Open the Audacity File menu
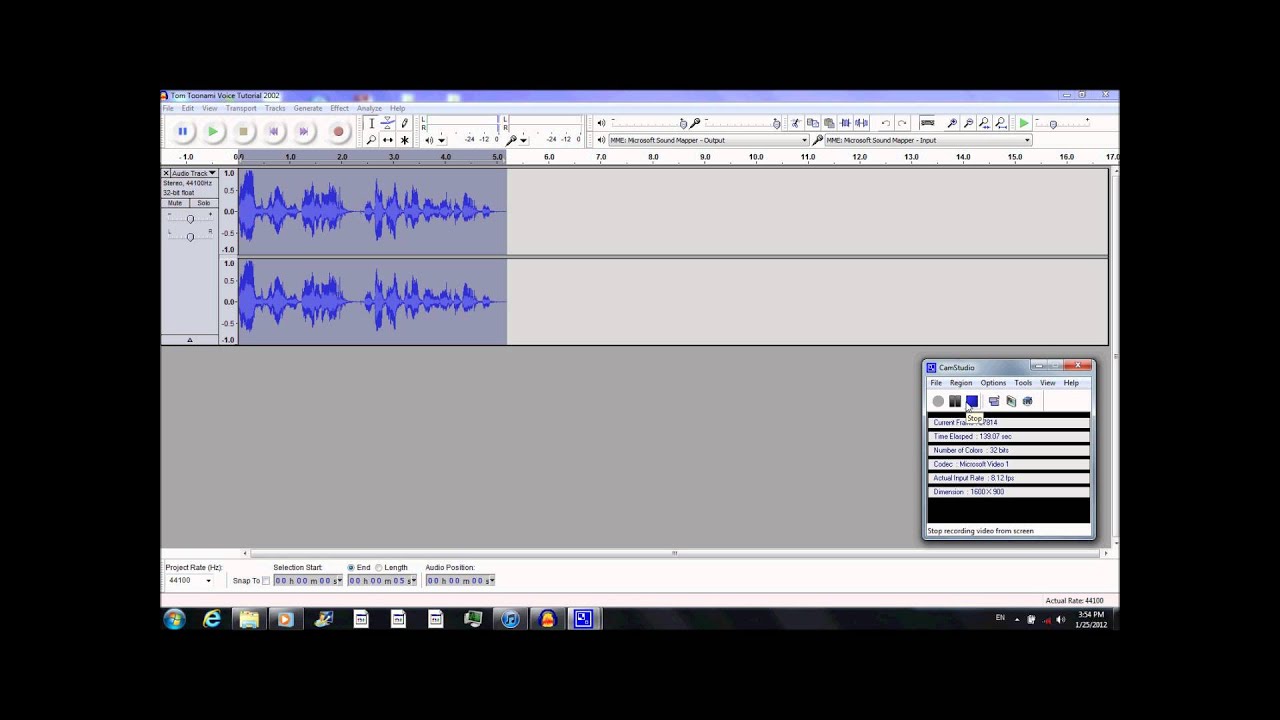1280x720 pixels. pyautogui.click(x=168, y=108)
